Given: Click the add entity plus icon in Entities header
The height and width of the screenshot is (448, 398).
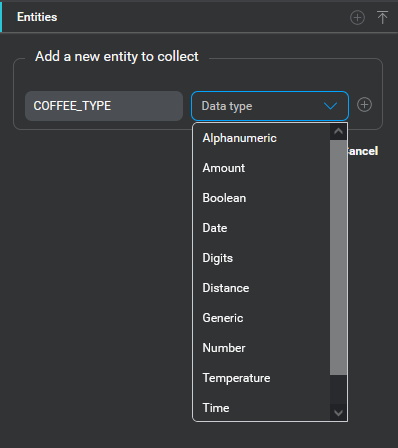Looking at the screenshot, I should click(x=357, y=17).
